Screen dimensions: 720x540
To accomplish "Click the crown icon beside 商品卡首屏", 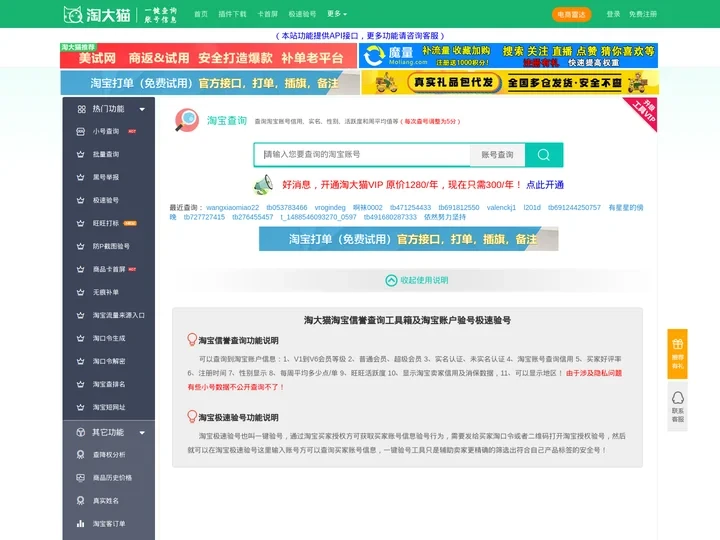I will coord(80,269).
